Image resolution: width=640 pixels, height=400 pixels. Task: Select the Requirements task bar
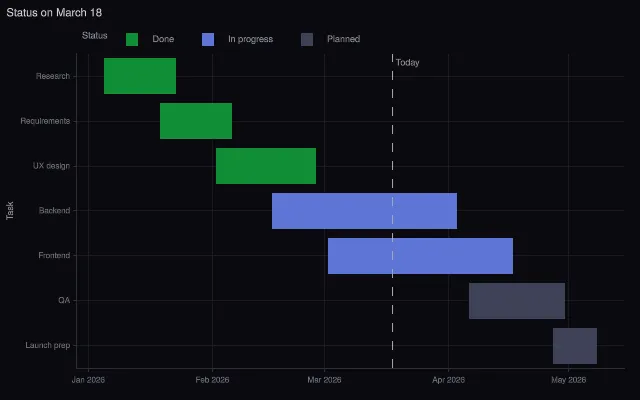tap(196, 121)
